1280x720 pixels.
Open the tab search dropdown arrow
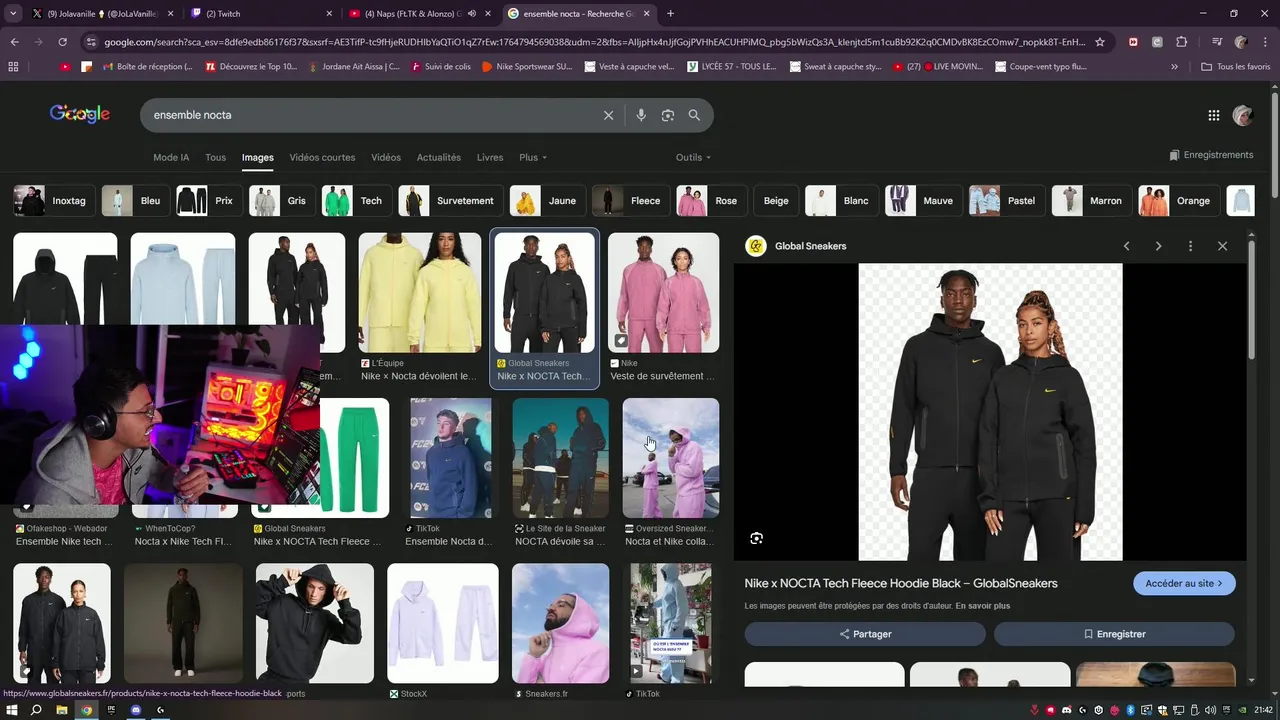13,14
